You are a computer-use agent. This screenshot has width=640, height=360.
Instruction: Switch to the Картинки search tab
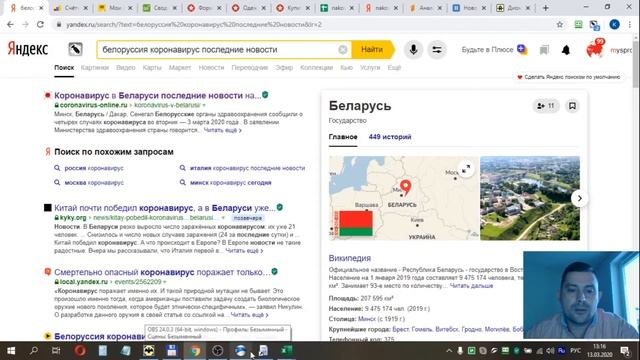tap(95, 68)
